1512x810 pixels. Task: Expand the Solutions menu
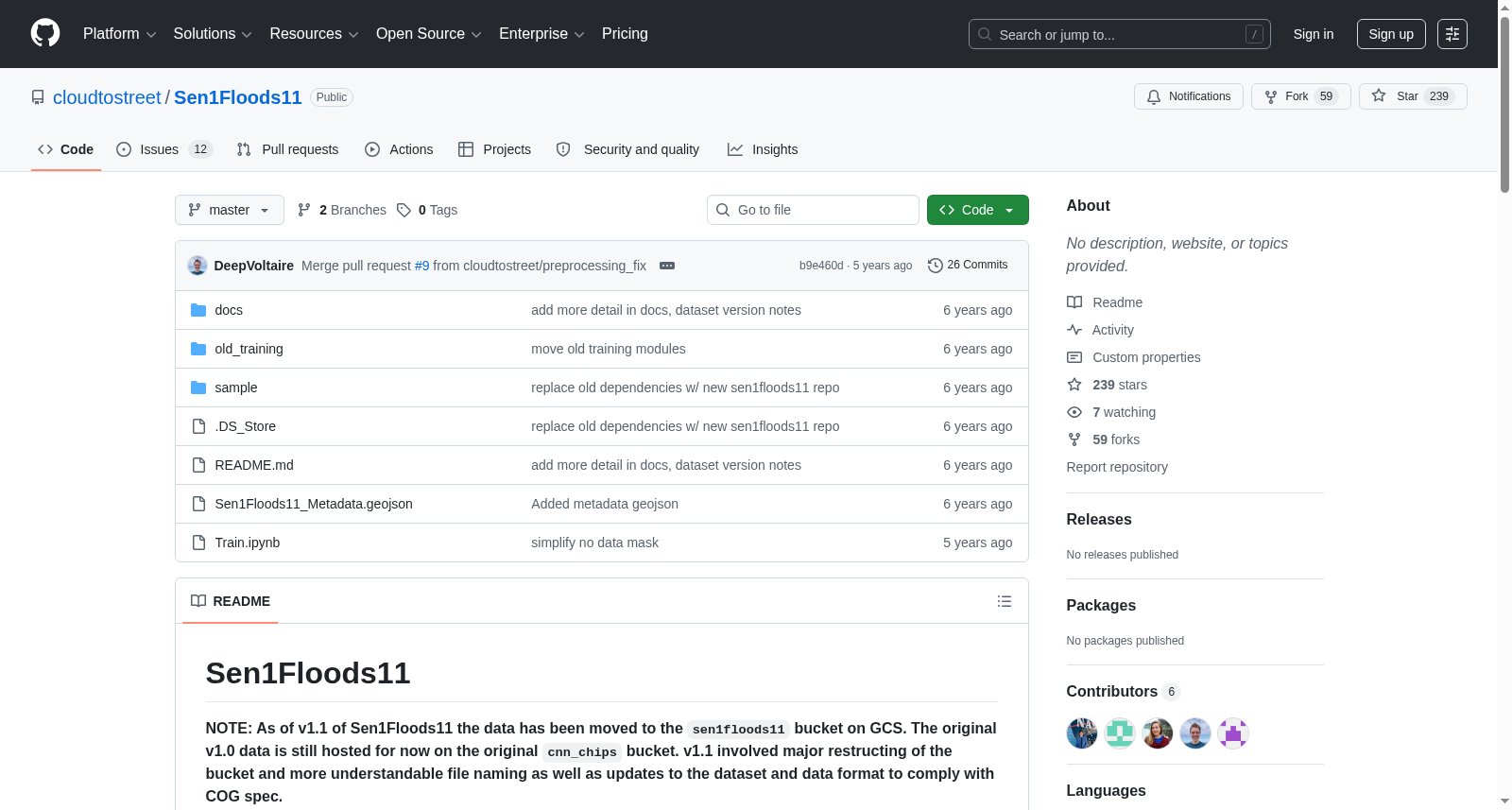[213, 34]
